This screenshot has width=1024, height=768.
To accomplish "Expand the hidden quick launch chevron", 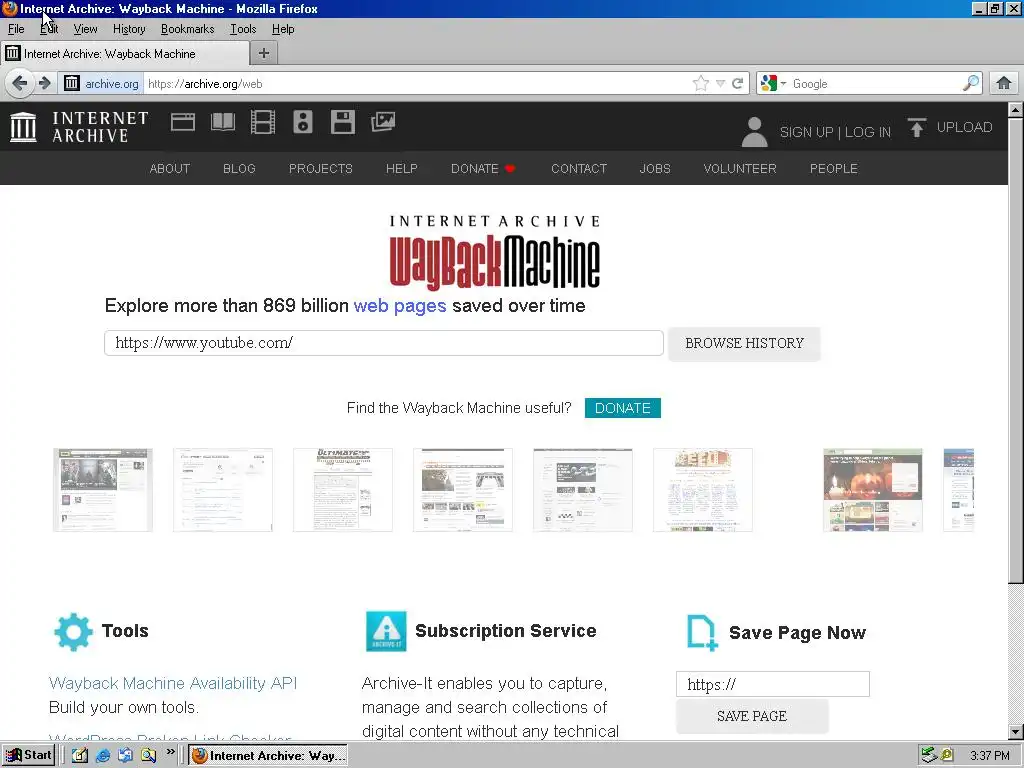I will (170, 752).
